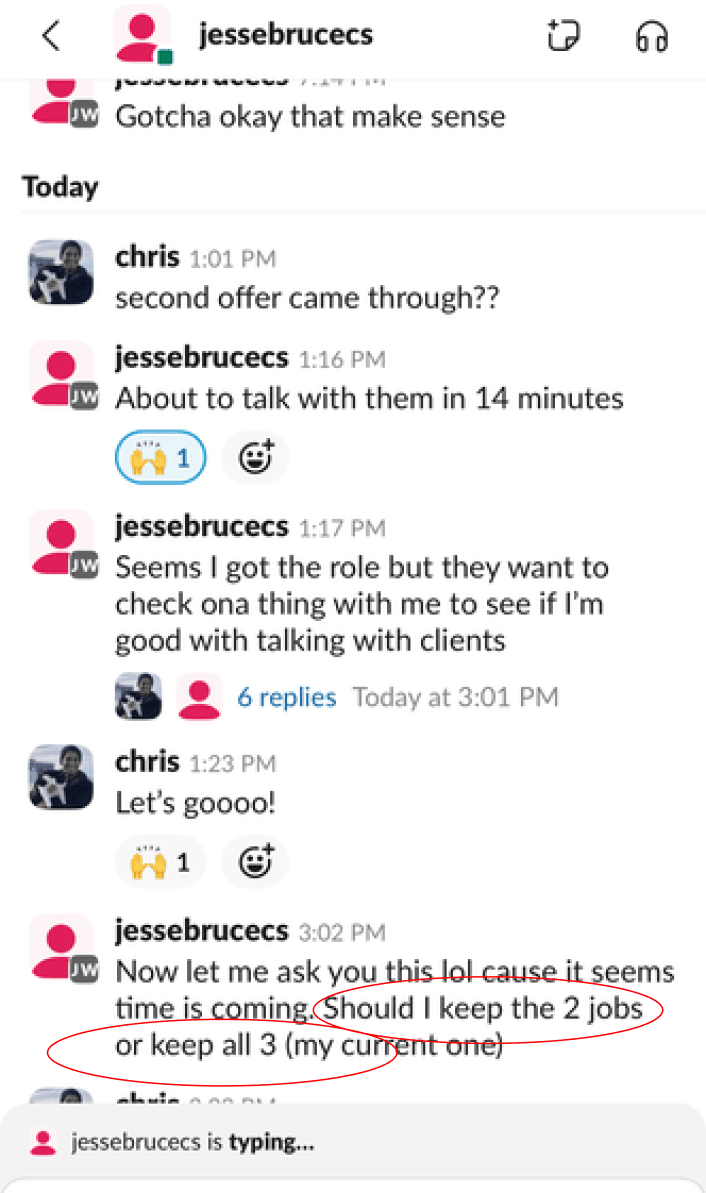706x1193 pixels.
Task: Tap chris's name on "Let's goooo!" message
Action: (x=147, y=762)
